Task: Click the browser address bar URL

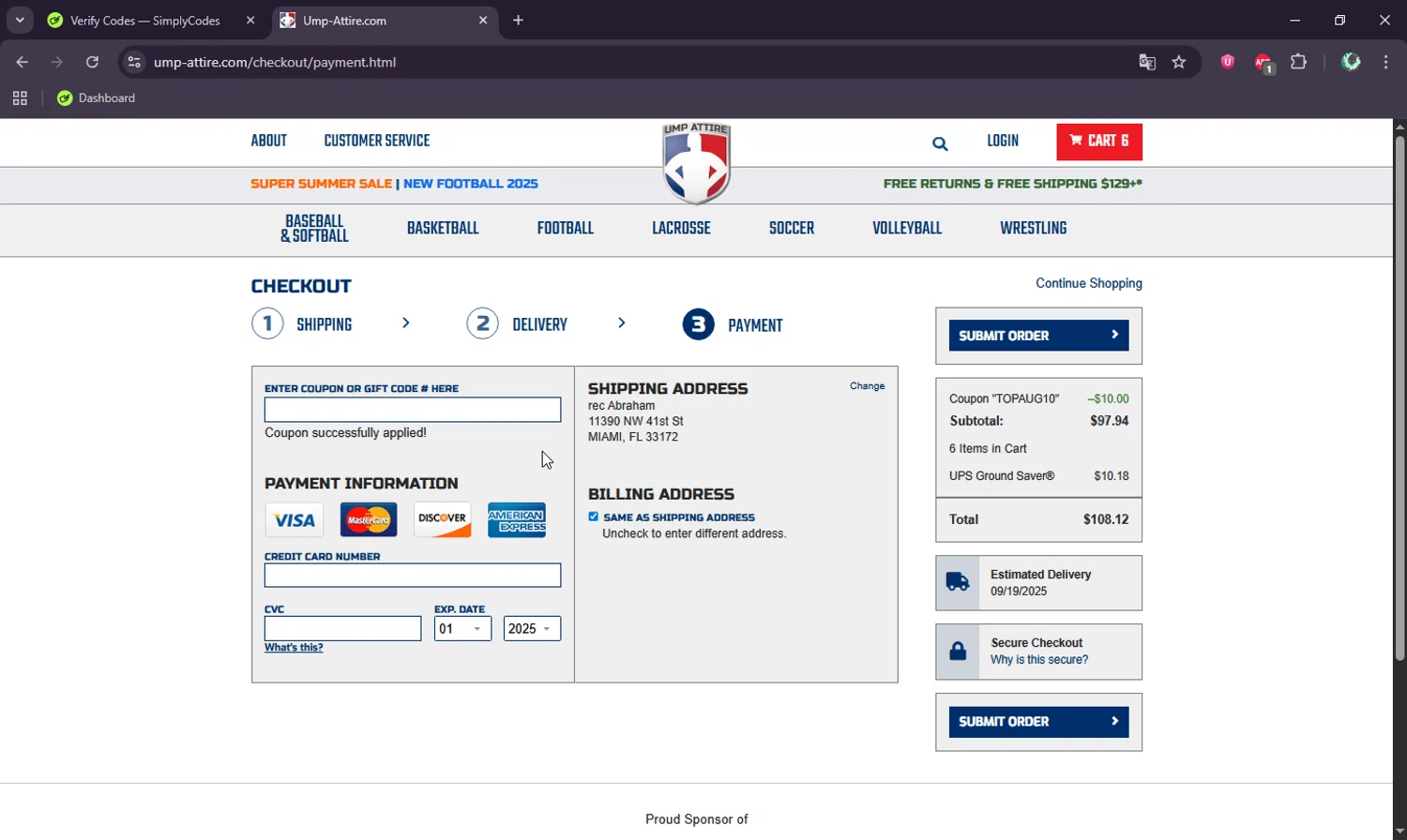Action: 275,62
